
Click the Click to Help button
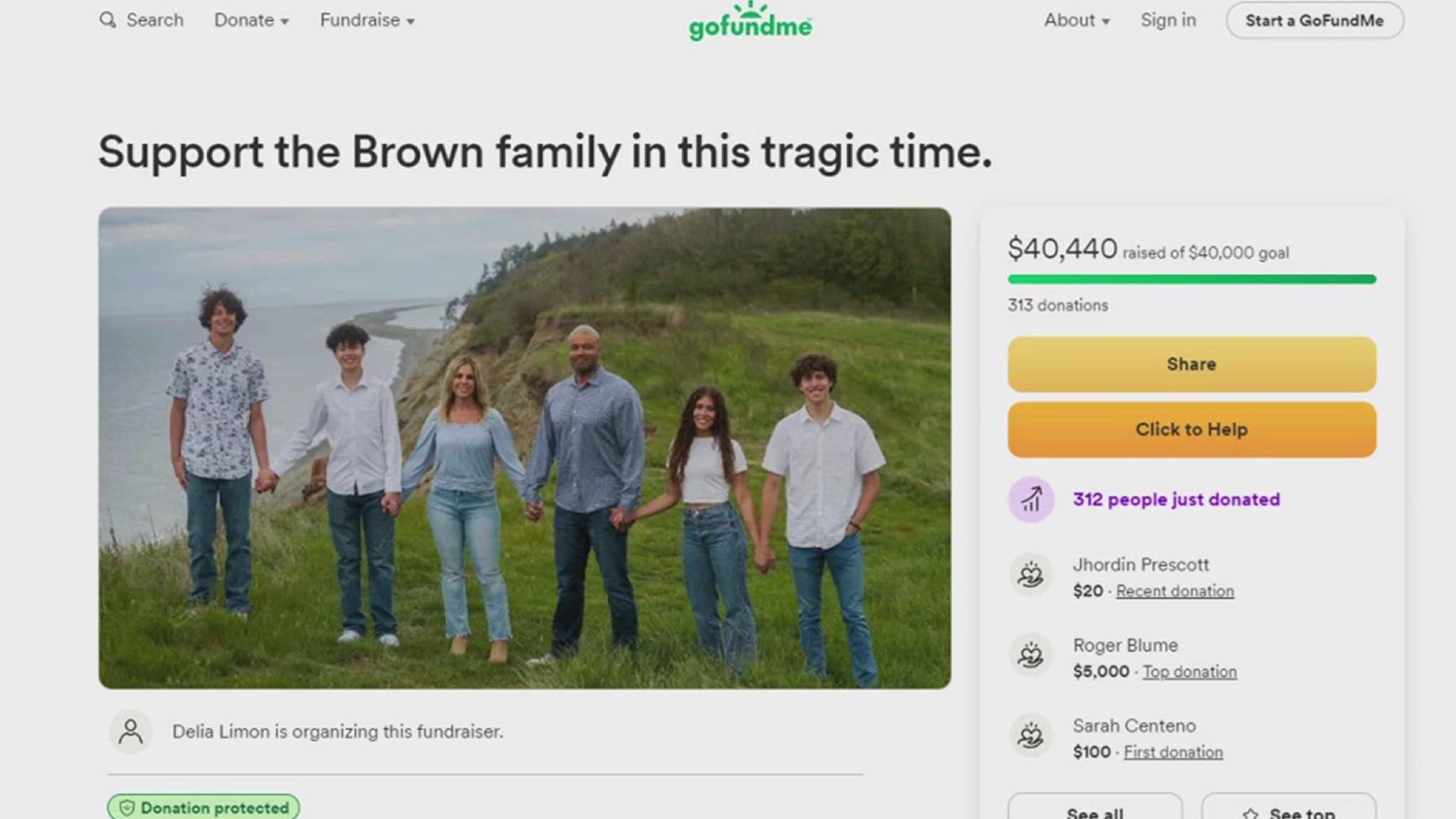coord(1191,429)
